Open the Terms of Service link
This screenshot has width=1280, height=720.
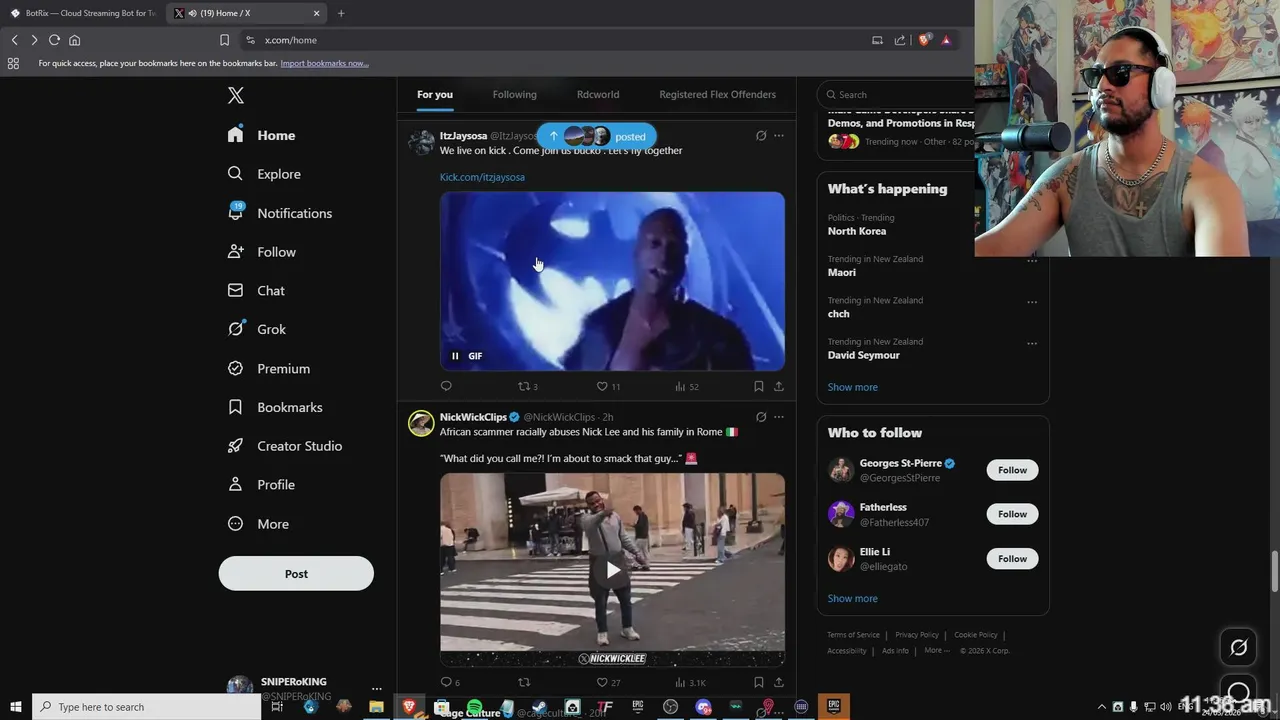coord(853,635)
